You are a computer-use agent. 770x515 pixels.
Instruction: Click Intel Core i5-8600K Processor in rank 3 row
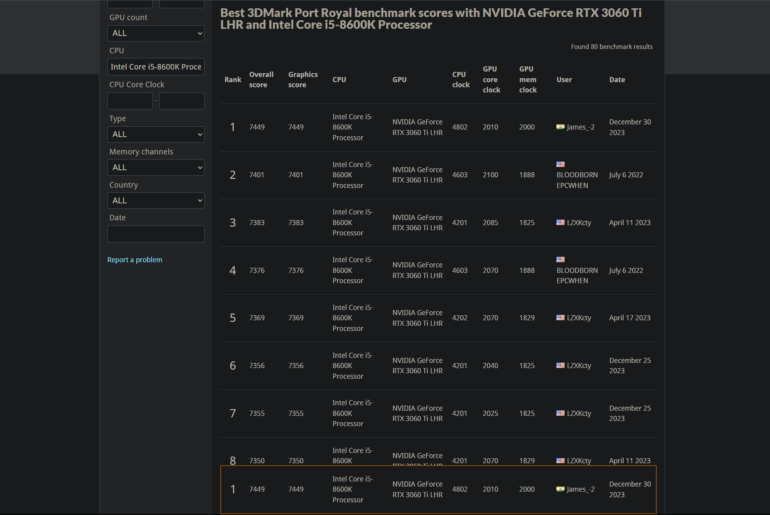(353, 223)
